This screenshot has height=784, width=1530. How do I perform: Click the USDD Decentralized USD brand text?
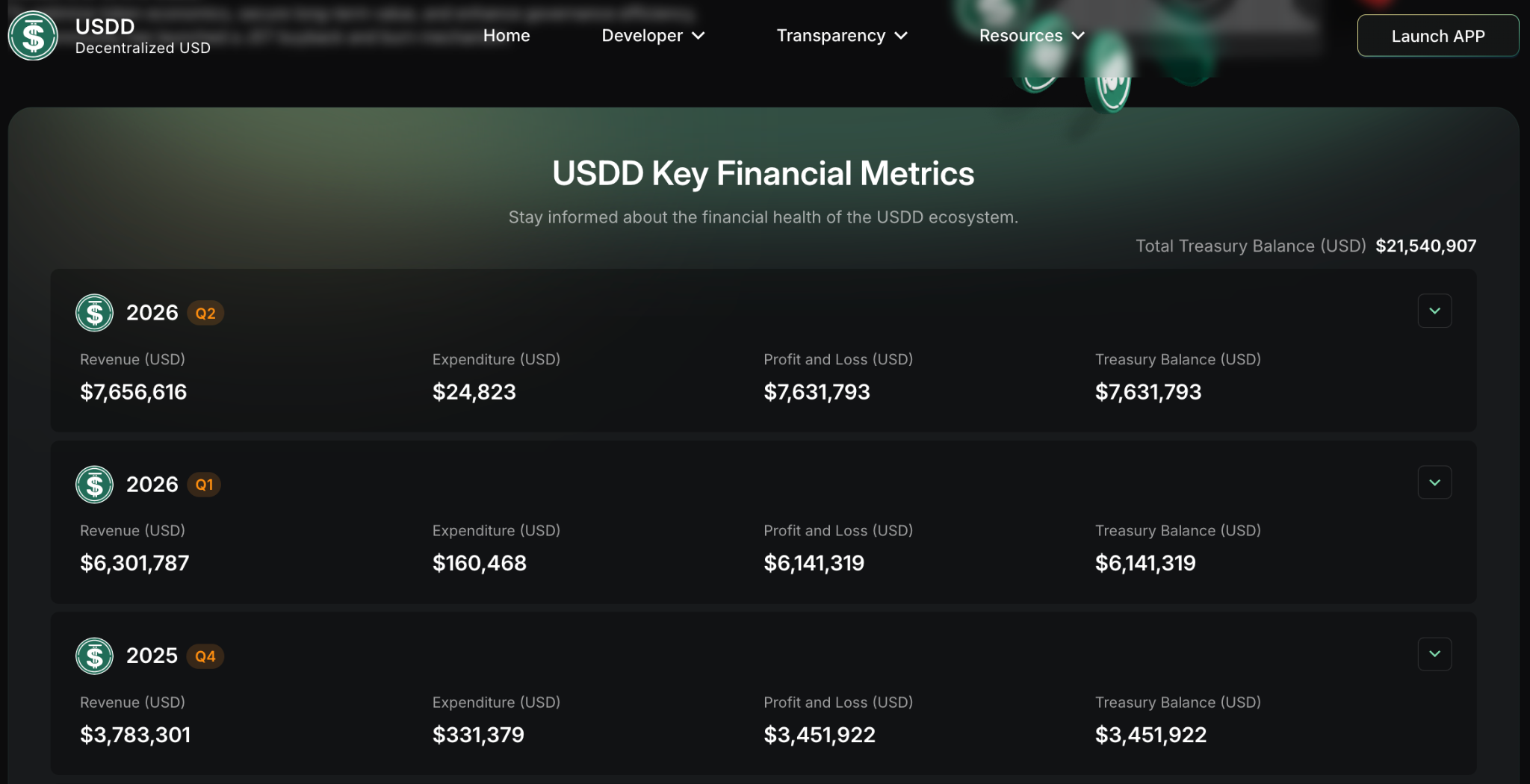point(143,36)
